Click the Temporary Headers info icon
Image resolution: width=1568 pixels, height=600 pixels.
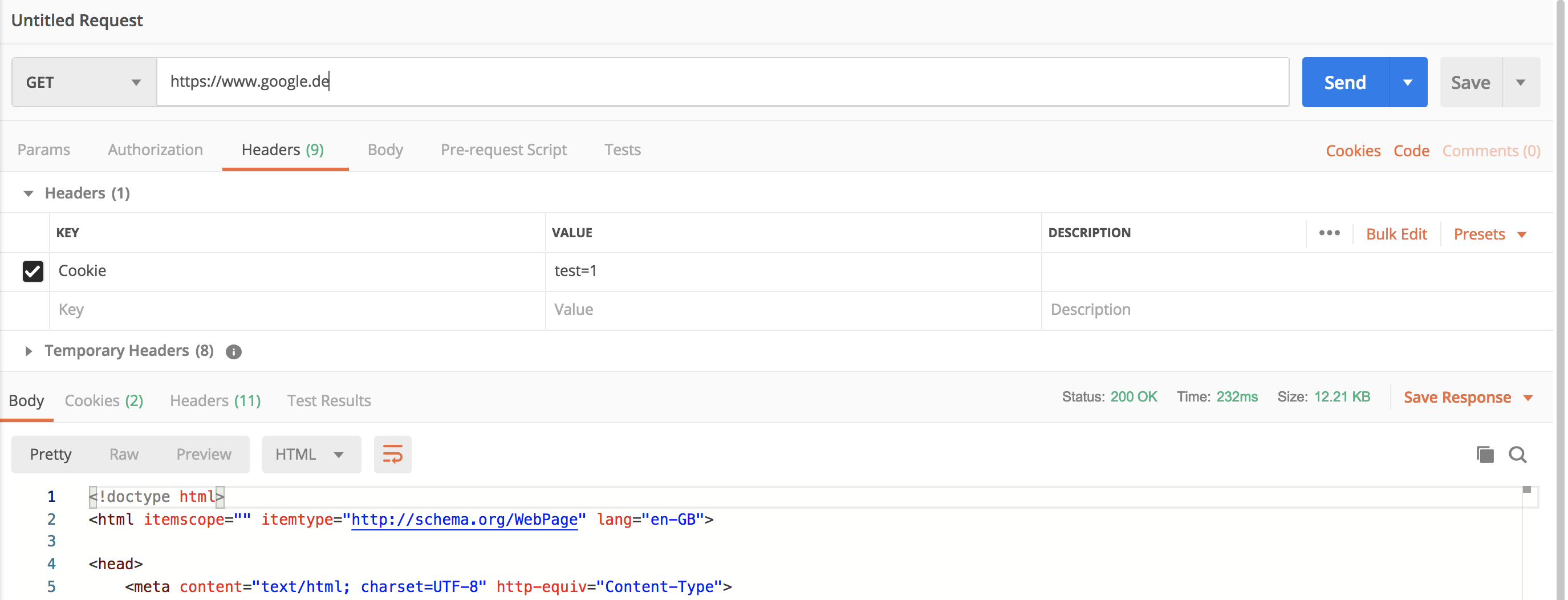[234, 351]
